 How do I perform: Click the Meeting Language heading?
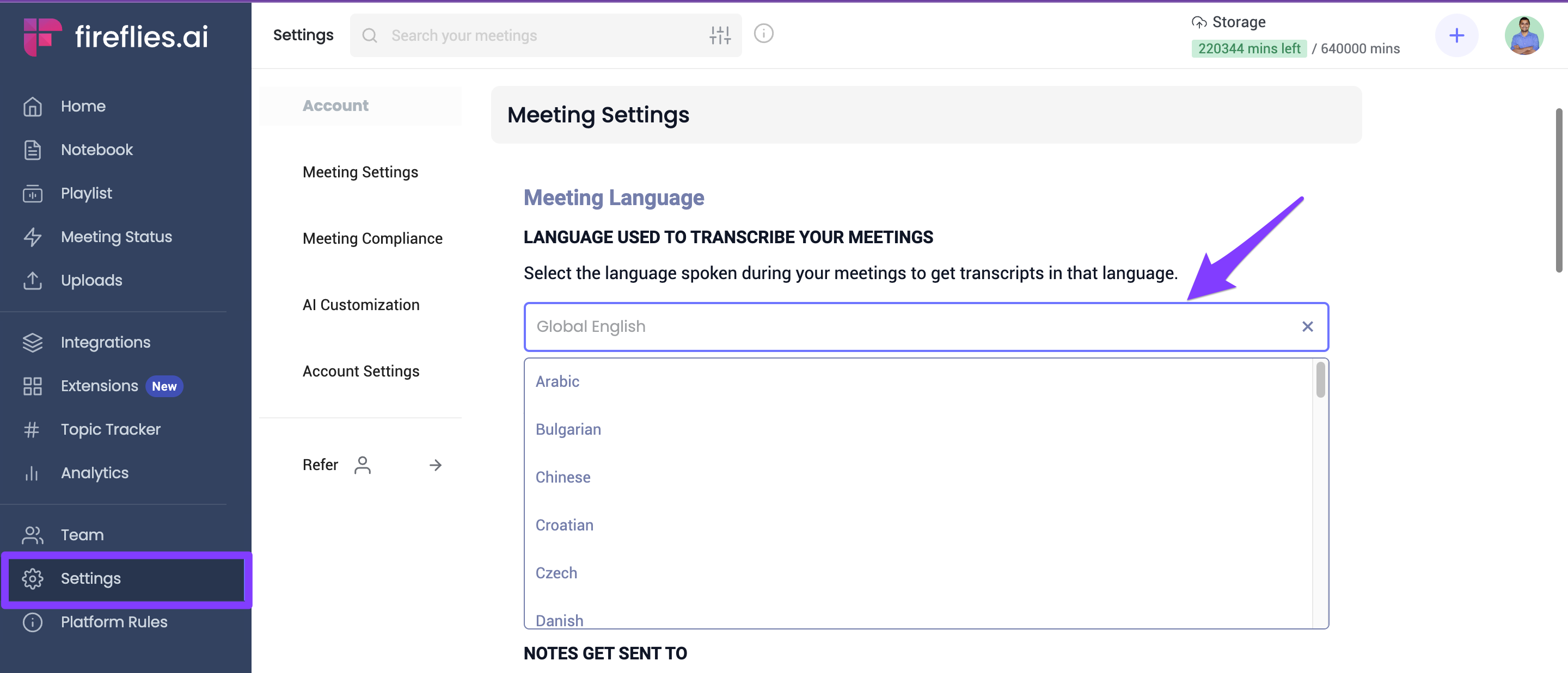[614, 197]
